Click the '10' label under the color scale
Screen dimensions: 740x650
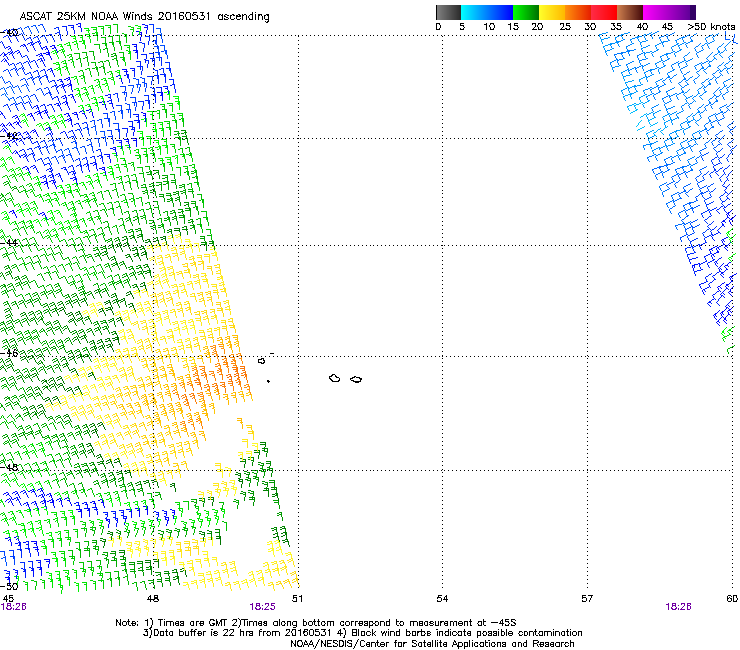pos(489,27)
